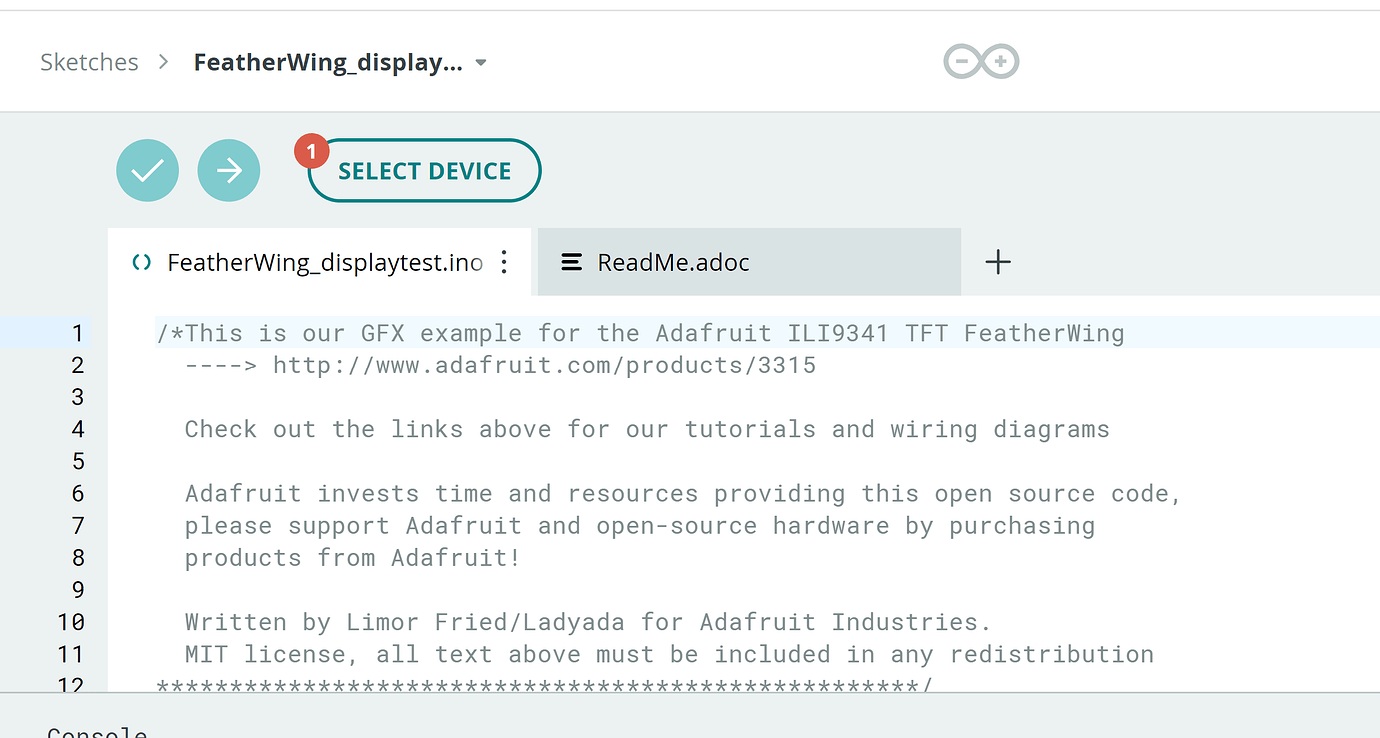Upload the sketch using the arrow icon

(229, 170)
